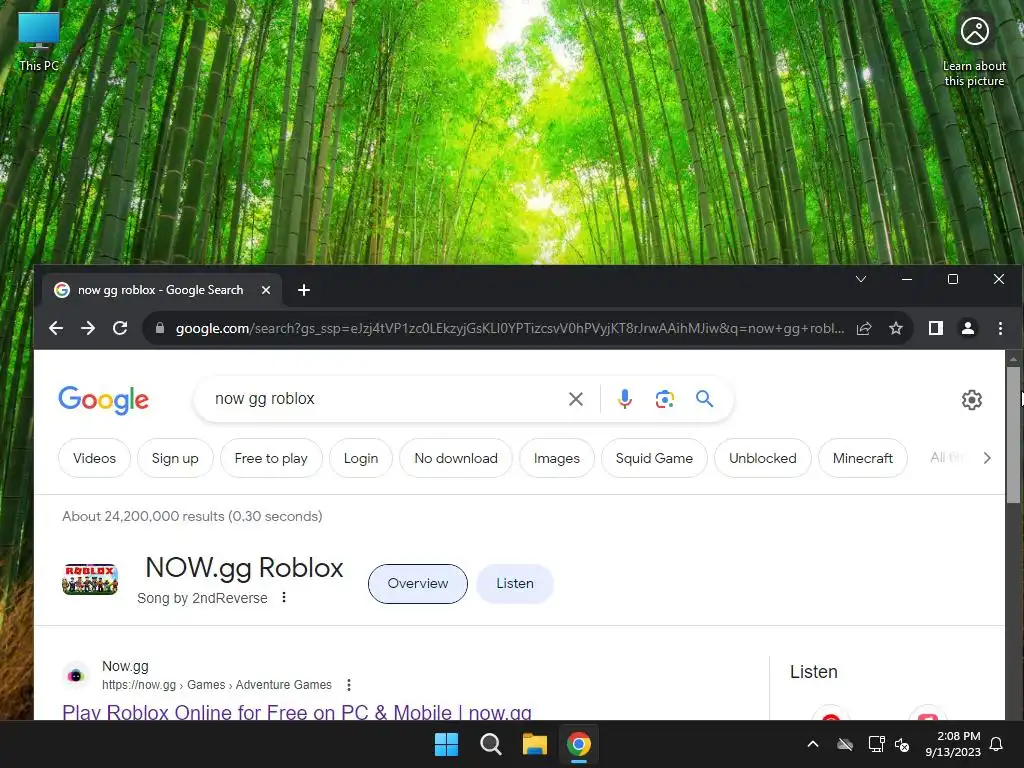Select the Unblocked chip
This screenshot has height=768, width=1024.
(763, 458)
